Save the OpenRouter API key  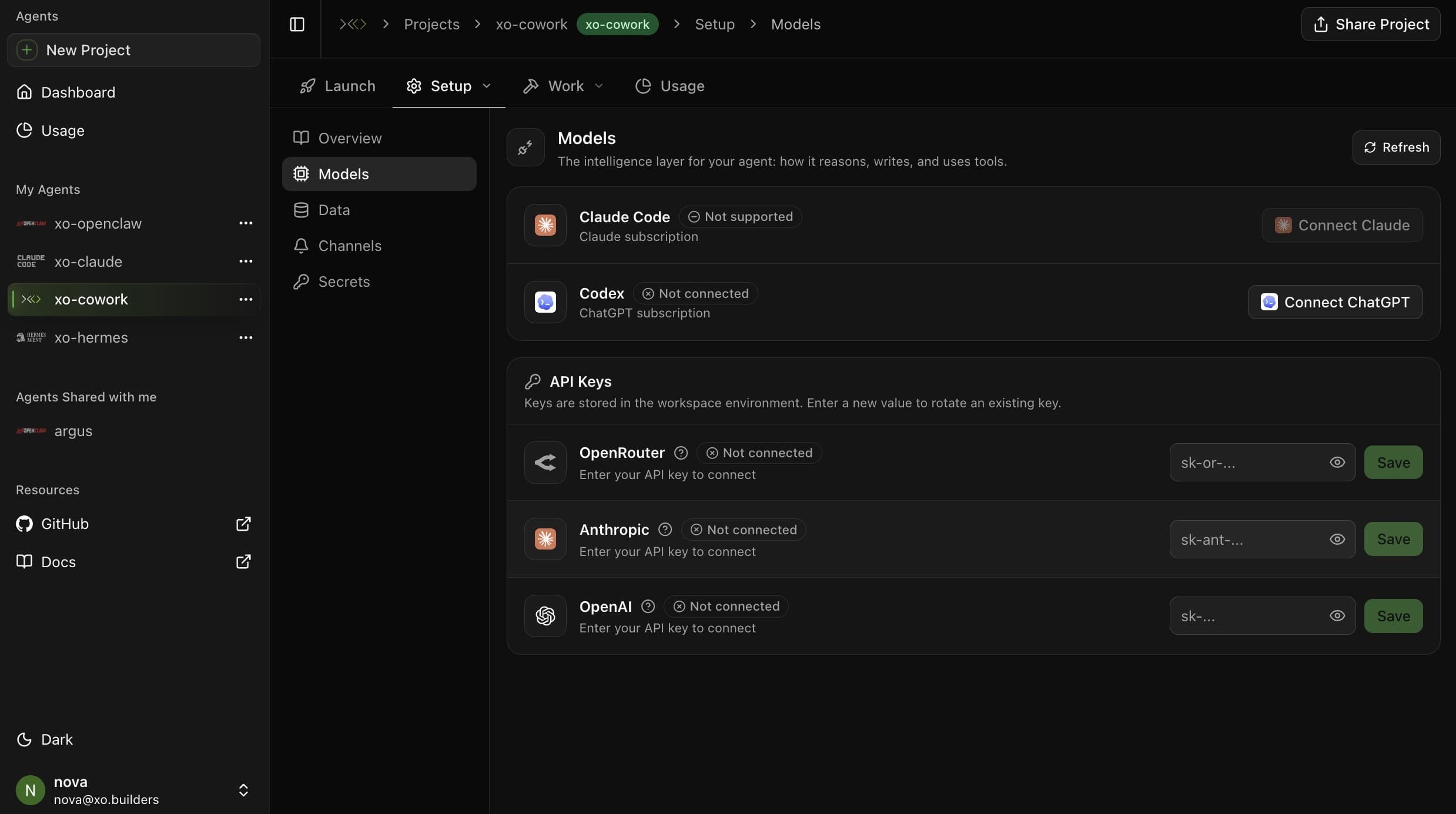pyautogui.click(x=1393, y=463)
